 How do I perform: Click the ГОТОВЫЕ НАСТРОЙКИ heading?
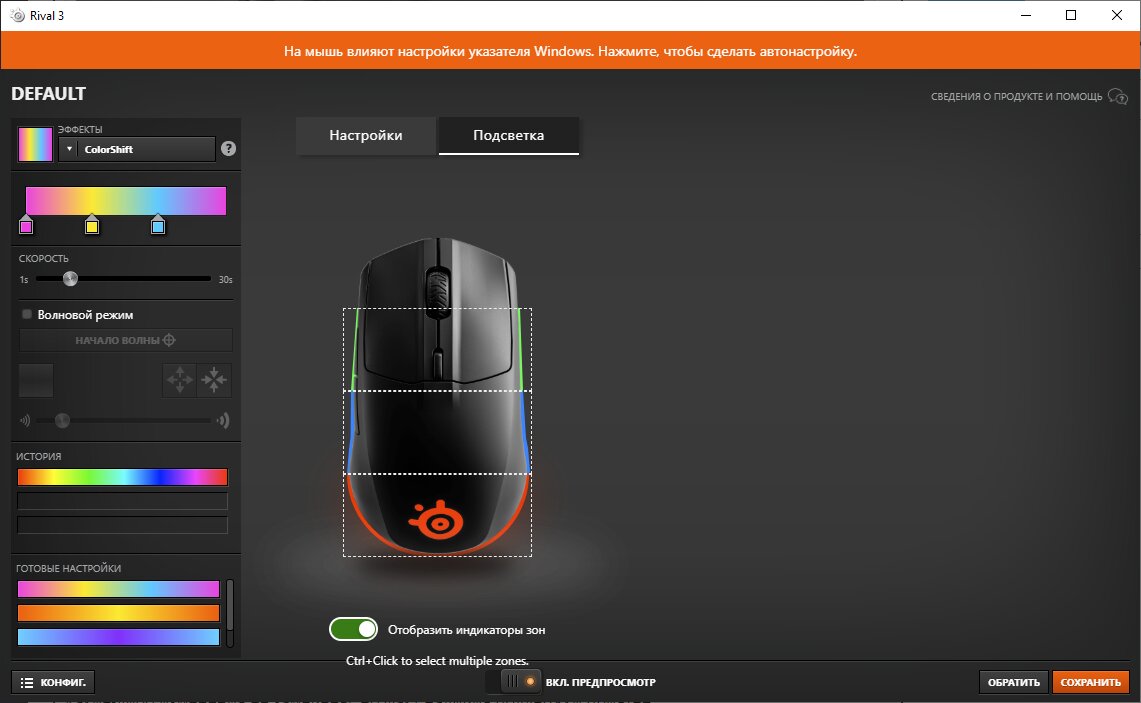click(x=68, y=568)
